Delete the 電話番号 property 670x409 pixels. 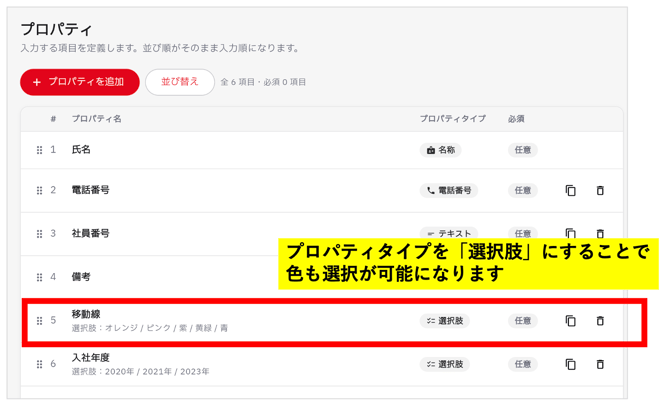(600, 191)
